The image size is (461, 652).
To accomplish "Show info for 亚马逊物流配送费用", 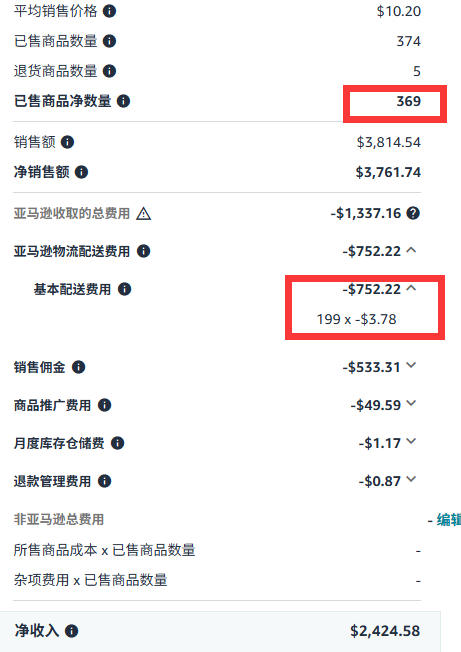I will point(143,251).
